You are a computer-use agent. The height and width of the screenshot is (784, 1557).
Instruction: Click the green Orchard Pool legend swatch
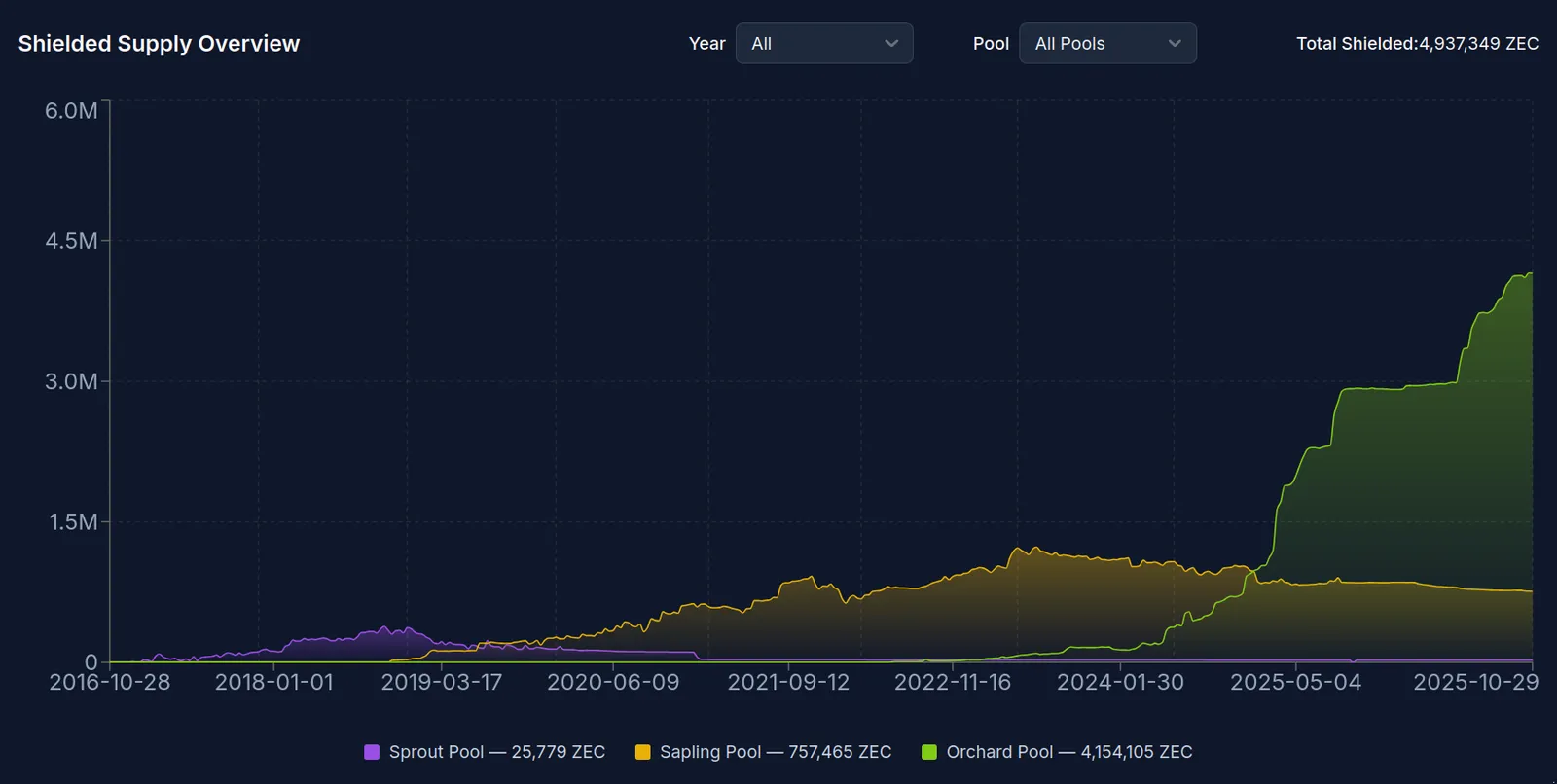click(x=929, y=752)
